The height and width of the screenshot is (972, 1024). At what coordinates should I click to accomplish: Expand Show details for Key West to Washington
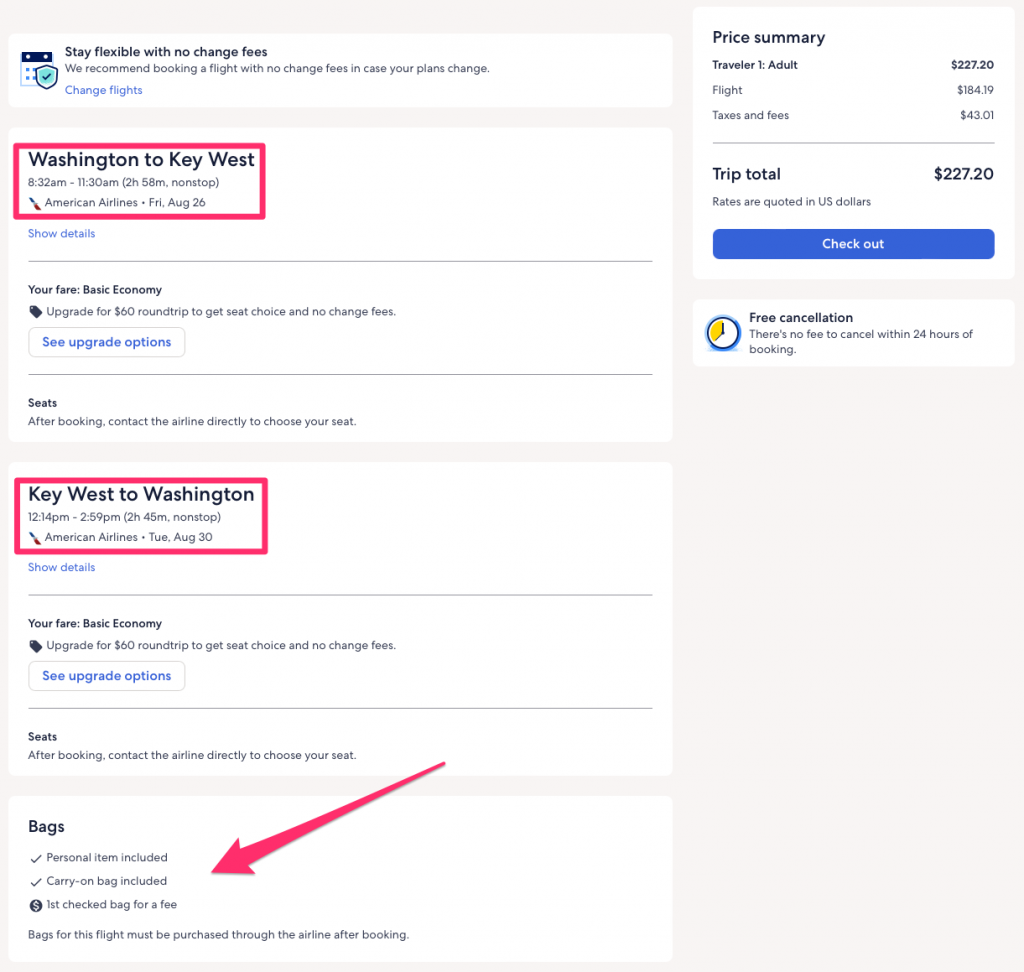coord(61,568)
